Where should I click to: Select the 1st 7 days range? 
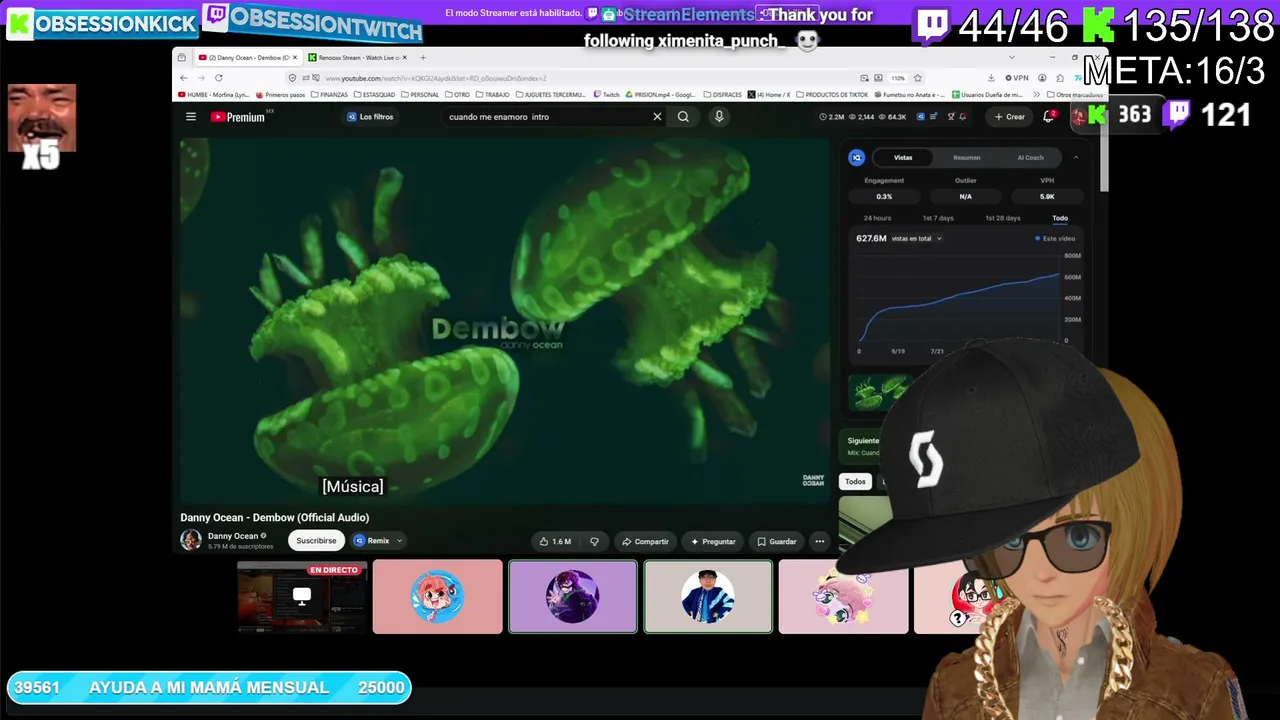tap(938, 218)
